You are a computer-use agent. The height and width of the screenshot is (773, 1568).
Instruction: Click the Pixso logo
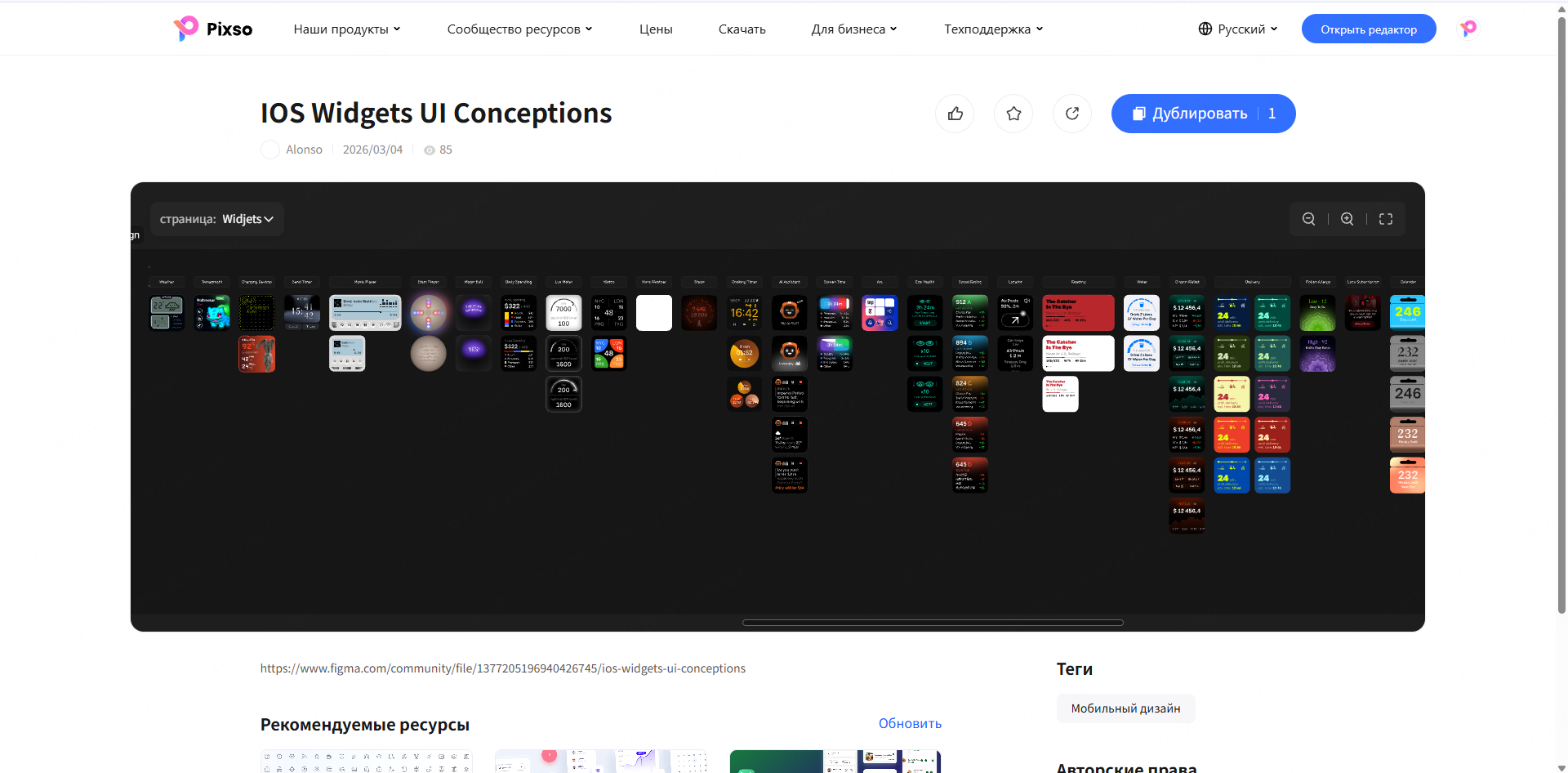(x=213, y=29)
